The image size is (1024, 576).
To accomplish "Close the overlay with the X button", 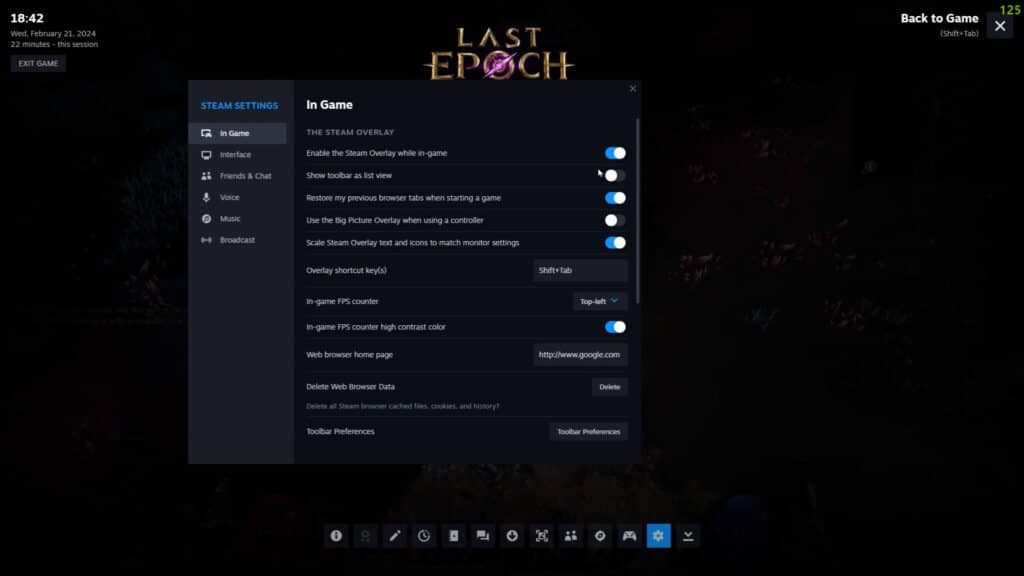I will click(1000, 26).
